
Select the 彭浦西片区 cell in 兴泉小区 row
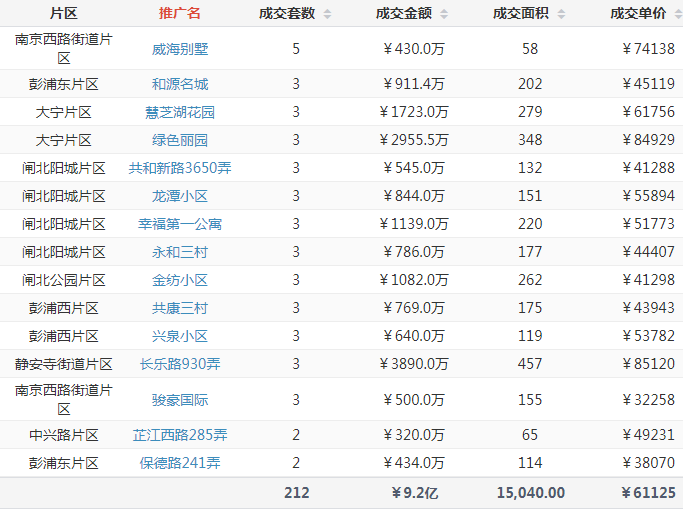pos(64,336)
